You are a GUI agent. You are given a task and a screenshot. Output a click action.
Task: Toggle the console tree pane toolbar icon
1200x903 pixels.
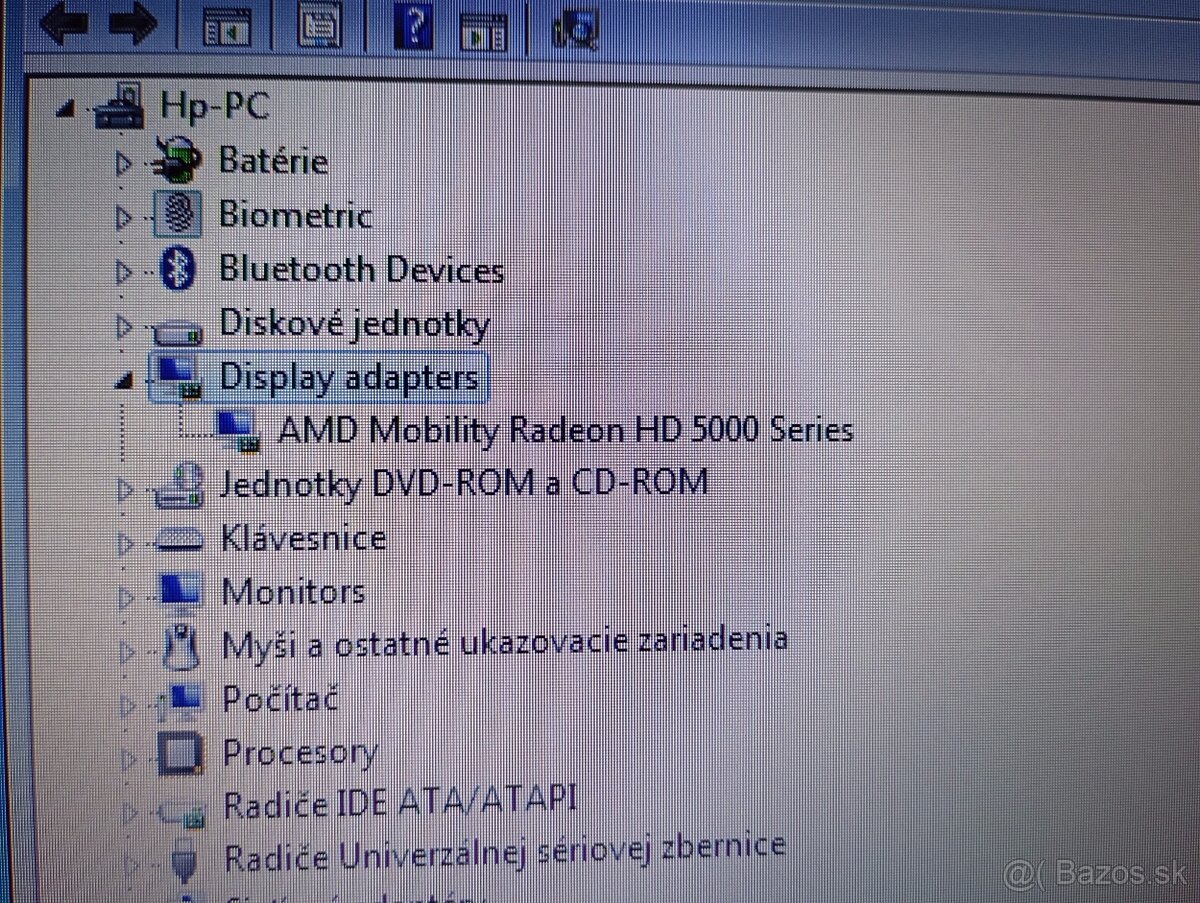pyautogui.click(x=227, y=26)
